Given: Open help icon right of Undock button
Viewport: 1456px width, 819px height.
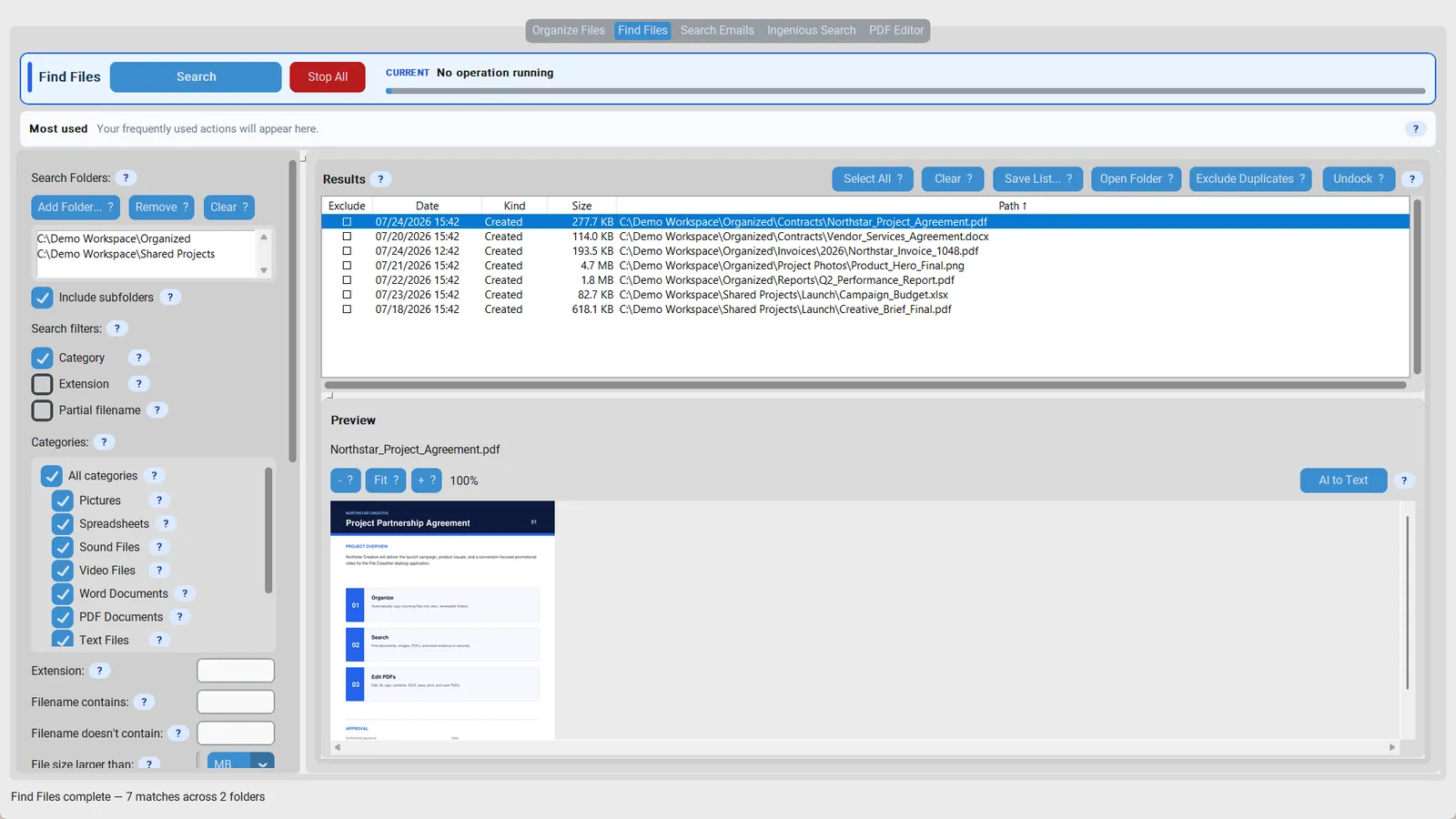Looking at the screenshot, I should click(x=1412, y=179).
